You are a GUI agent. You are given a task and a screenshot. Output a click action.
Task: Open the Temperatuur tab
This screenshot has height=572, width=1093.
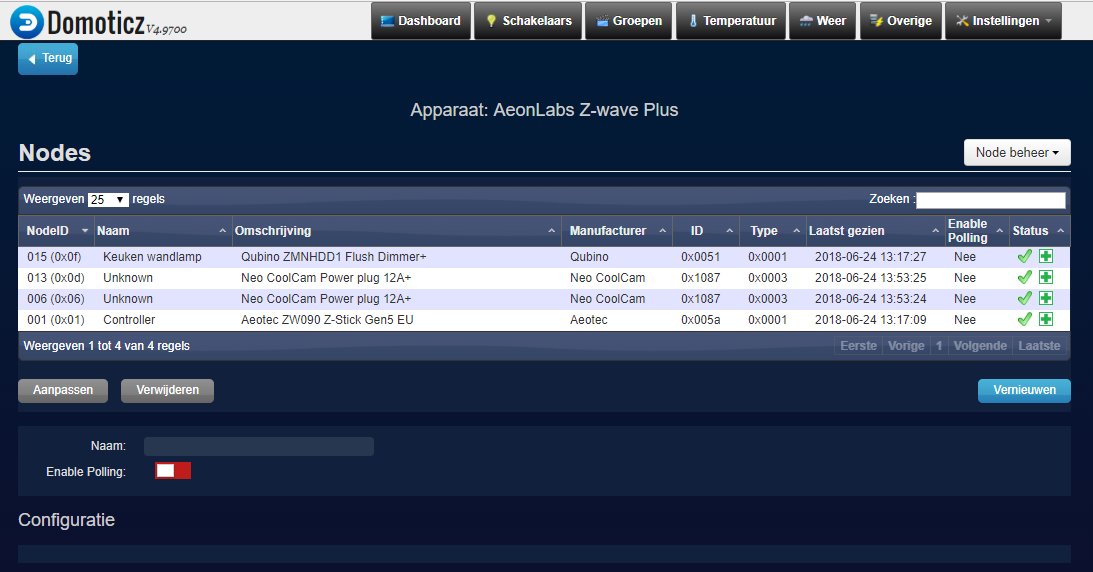click(x=731, y=21)
